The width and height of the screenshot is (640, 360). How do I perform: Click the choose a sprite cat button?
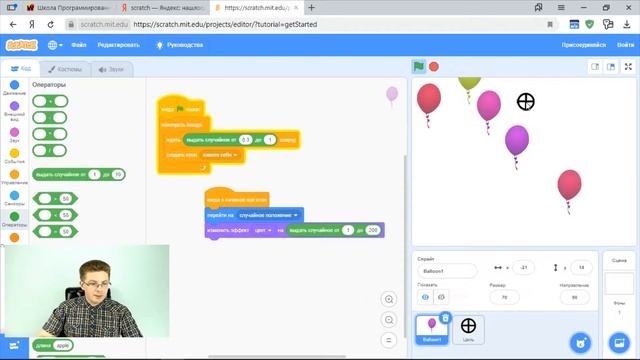pos(580,343)
